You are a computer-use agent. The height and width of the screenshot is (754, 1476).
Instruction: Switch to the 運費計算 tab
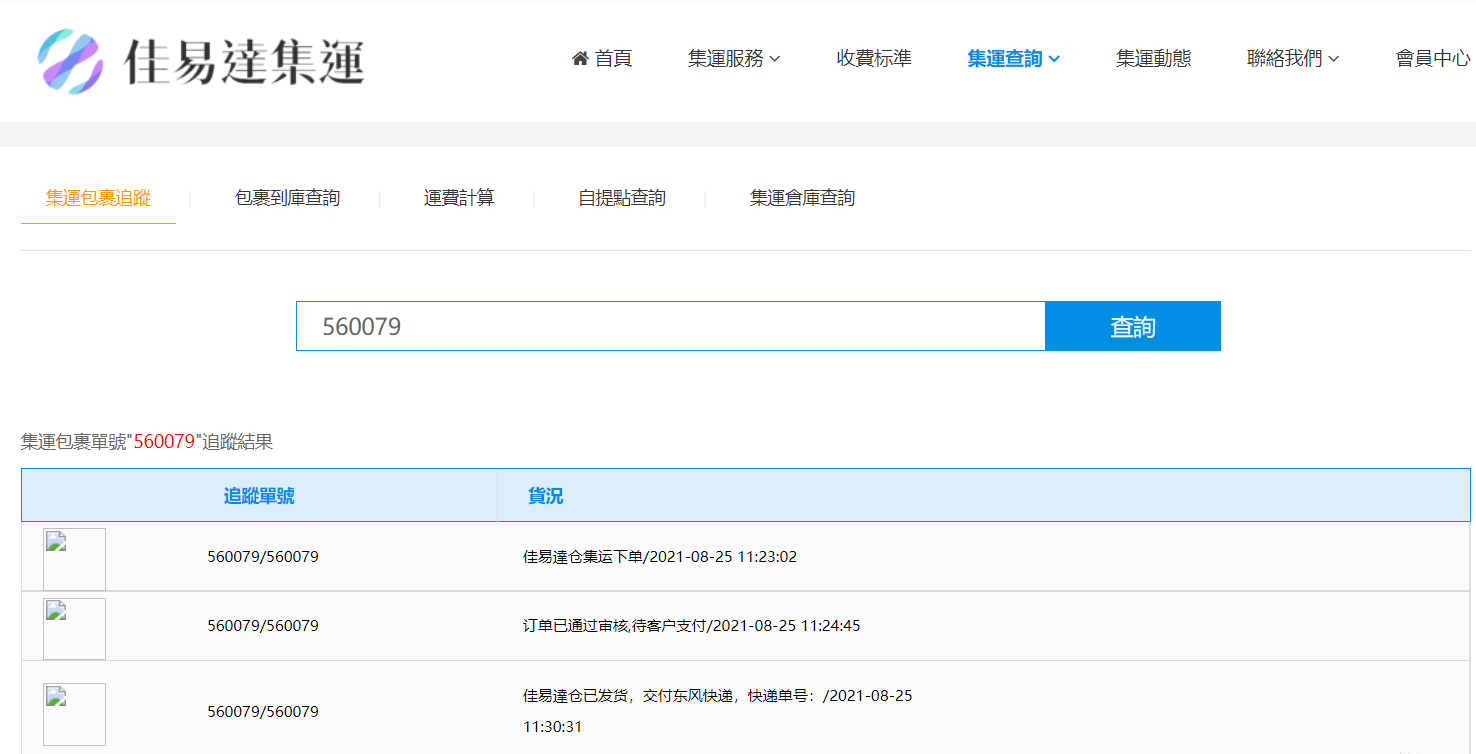pyautogui.click(x=459, y=198)
